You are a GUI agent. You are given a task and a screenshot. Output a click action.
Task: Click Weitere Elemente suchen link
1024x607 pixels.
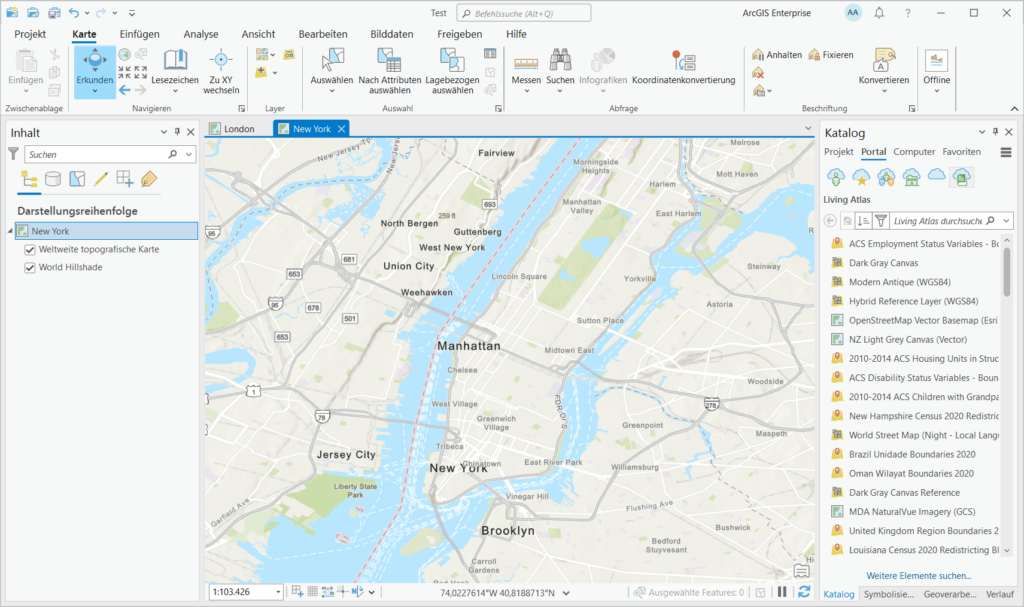pos(918,576)
